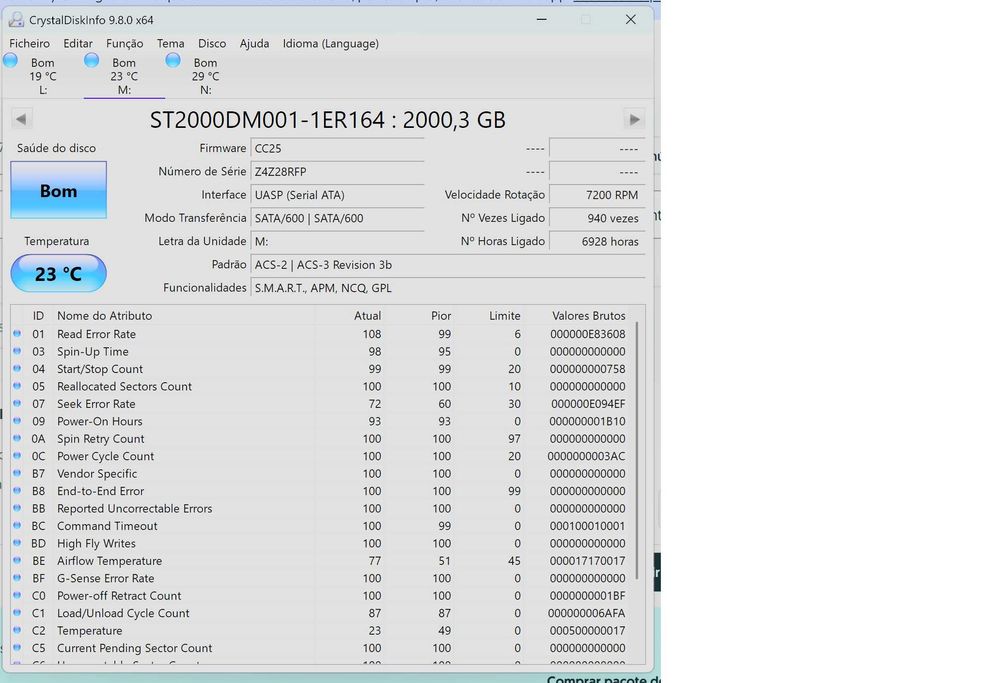This screenshot has height=683, width=1000.
Task: Click the Atual column header
Action: (x=367, y=316)
